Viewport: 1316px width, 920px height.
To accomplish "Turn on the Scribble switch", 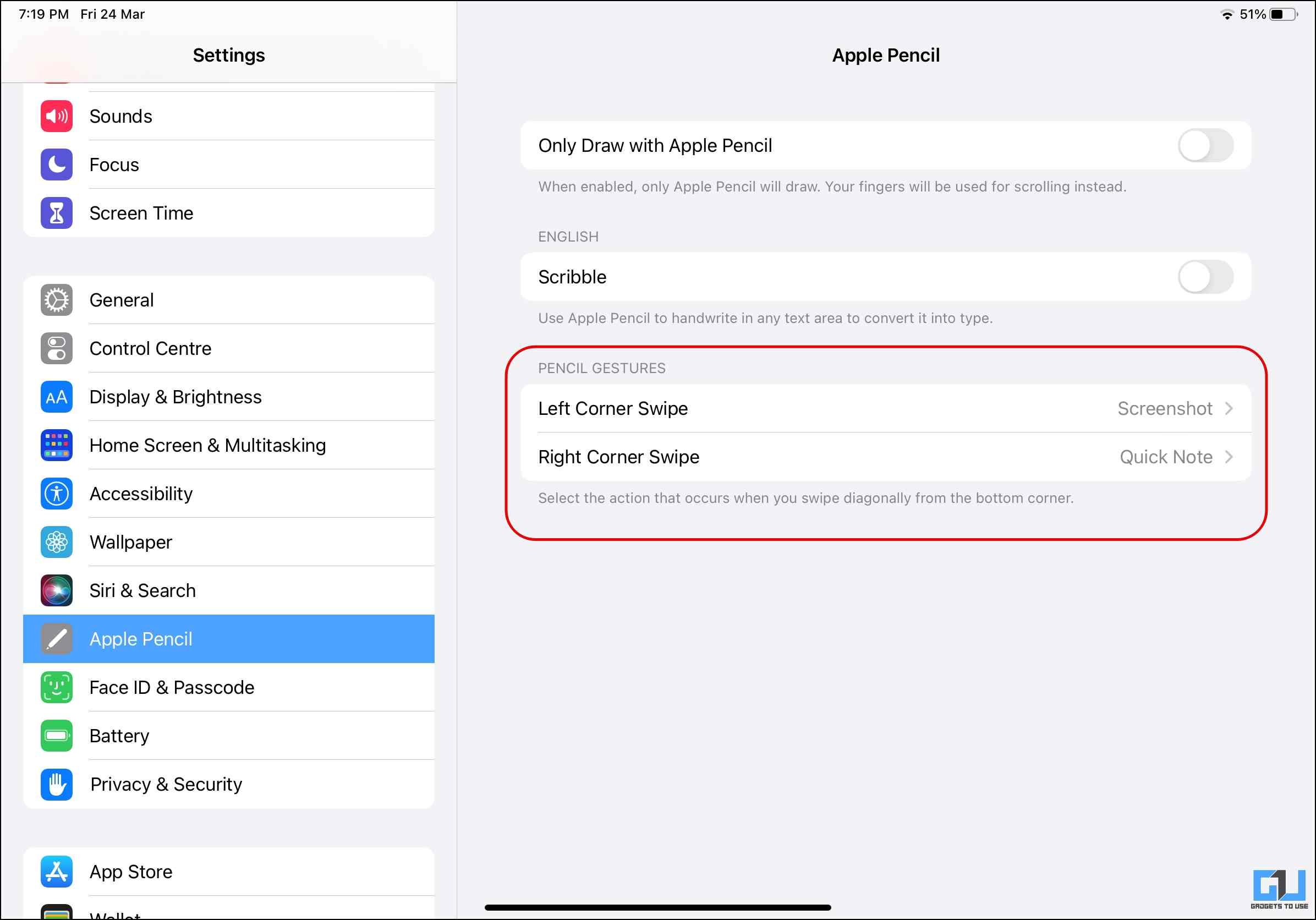I will [1205, 277].
